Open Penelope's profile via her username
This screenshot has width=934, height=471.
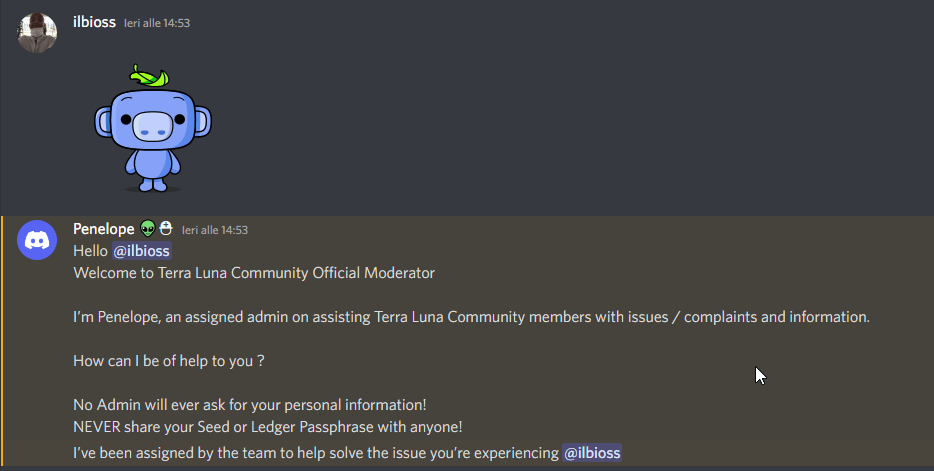click(x=104, y=228)
